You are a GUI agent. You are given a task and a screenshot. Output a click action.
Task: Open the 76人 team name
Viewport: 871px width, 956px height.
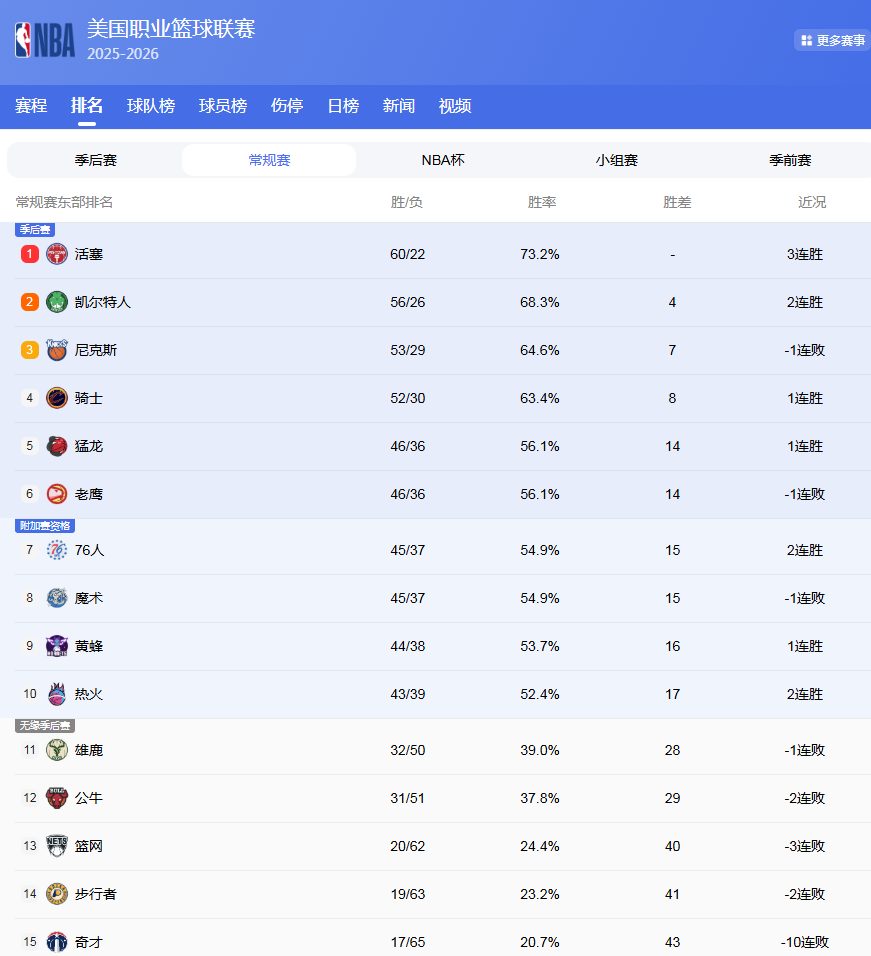pyautogui.click(x=89, y=550)
